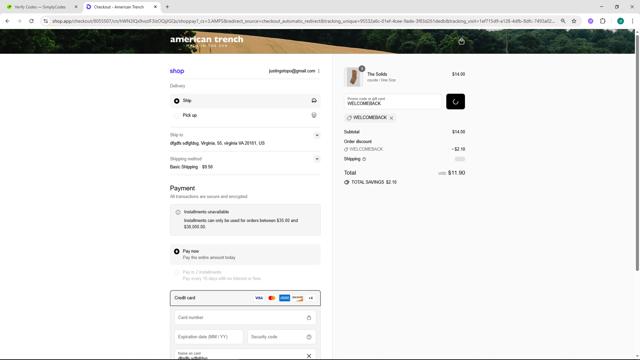Open the account options menu beside email
This screenshot has height=360, width=640.
(x=319, y=71)
